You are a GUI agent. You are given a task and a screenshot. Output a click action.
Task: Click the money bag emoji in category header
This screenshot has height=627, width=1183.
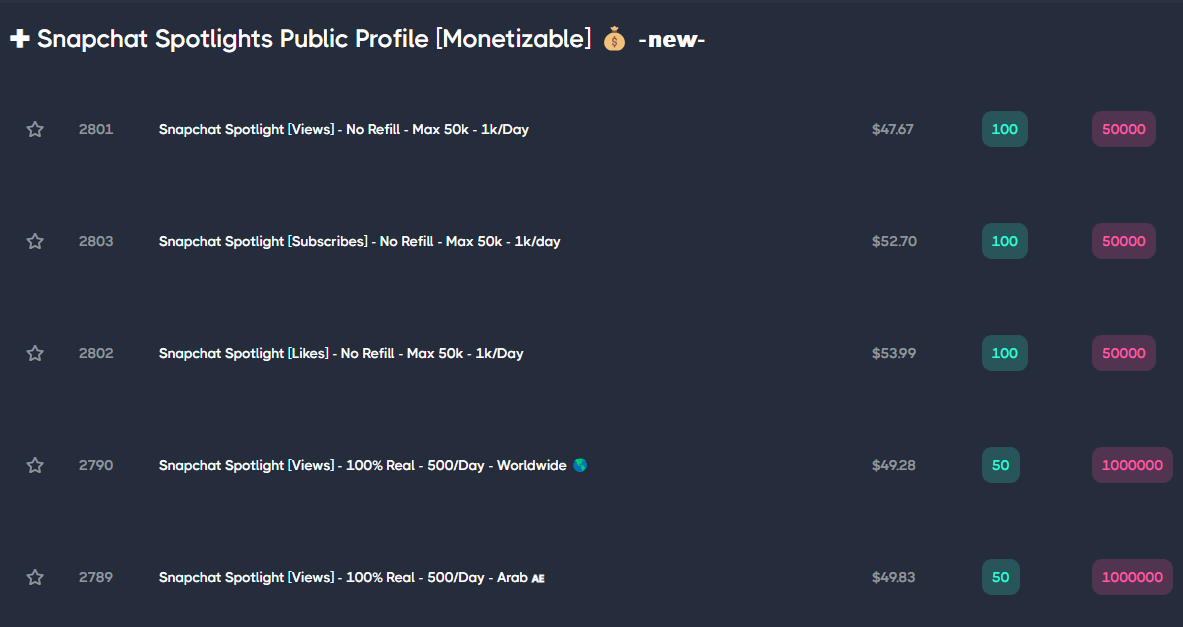pyautogui.click(x=614, y=38)
